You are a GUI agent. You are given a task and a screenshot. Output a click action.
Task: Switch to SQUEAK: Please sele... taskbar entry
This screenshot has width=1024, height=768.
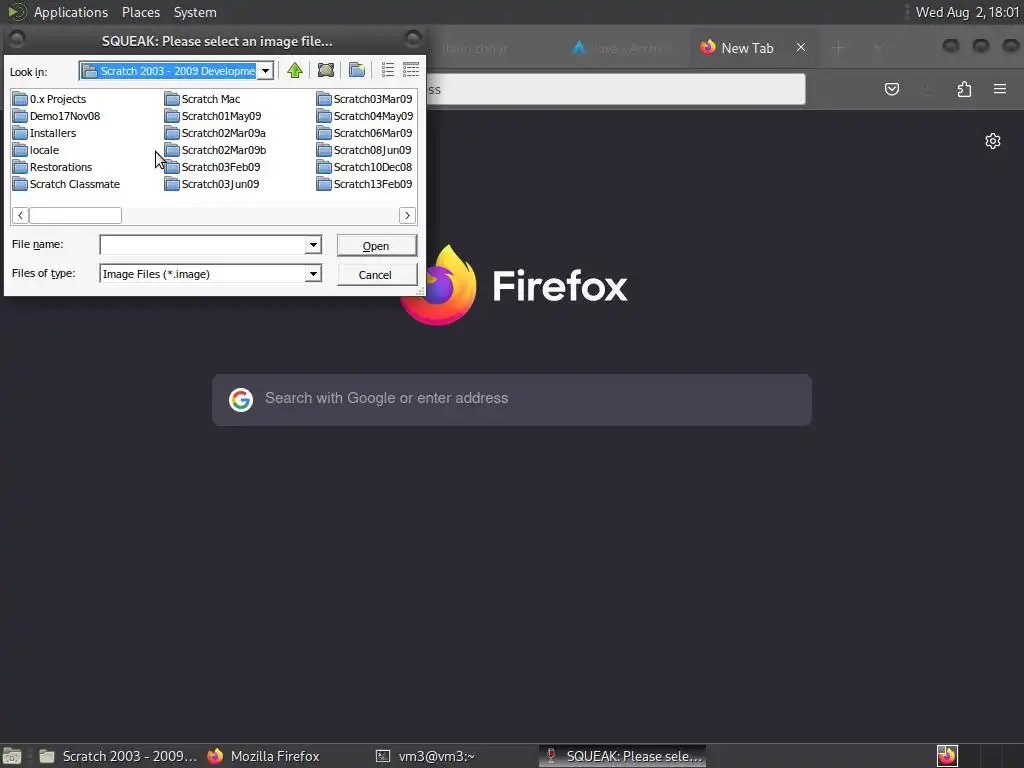click(x=622, y=756)
